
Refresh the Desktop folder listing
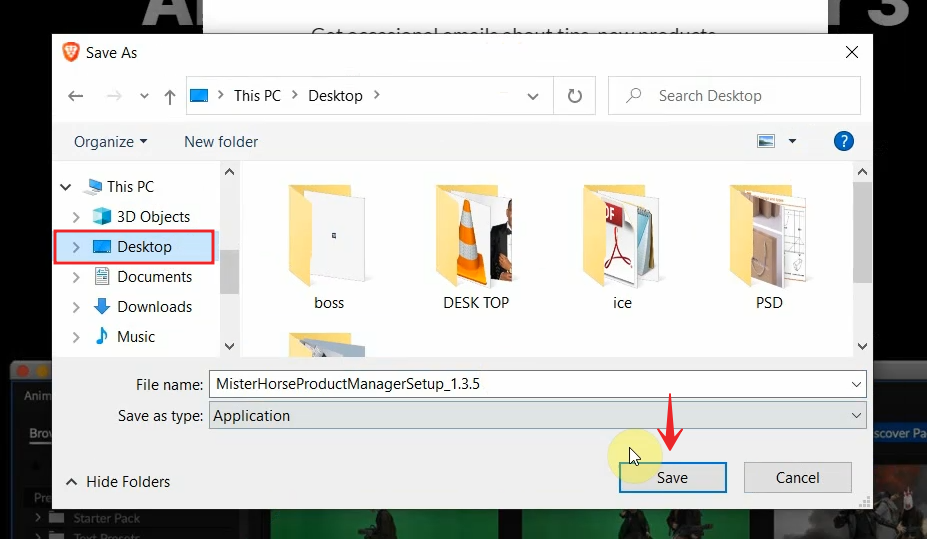[x=575, y=96]
